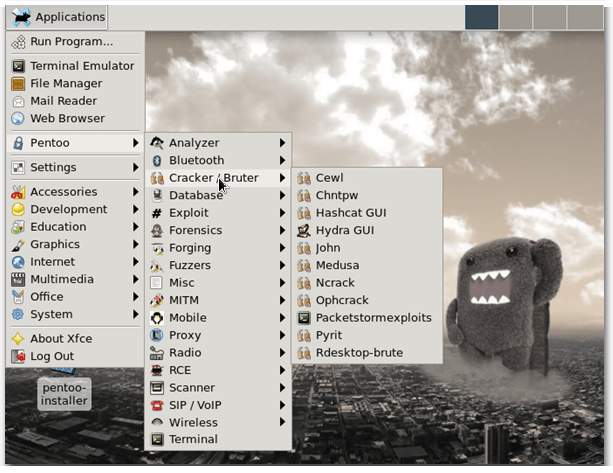Click the Bluetooth icon in Pentoo submenu

157,161
